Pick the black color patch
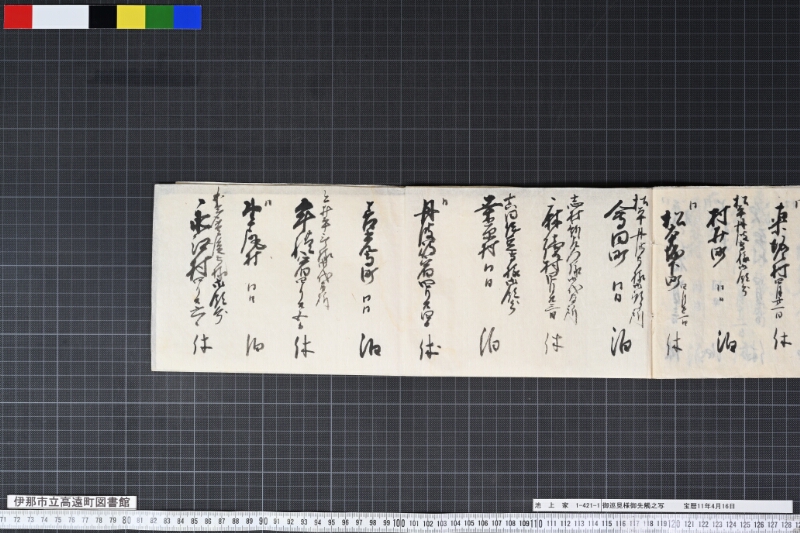 103,17
